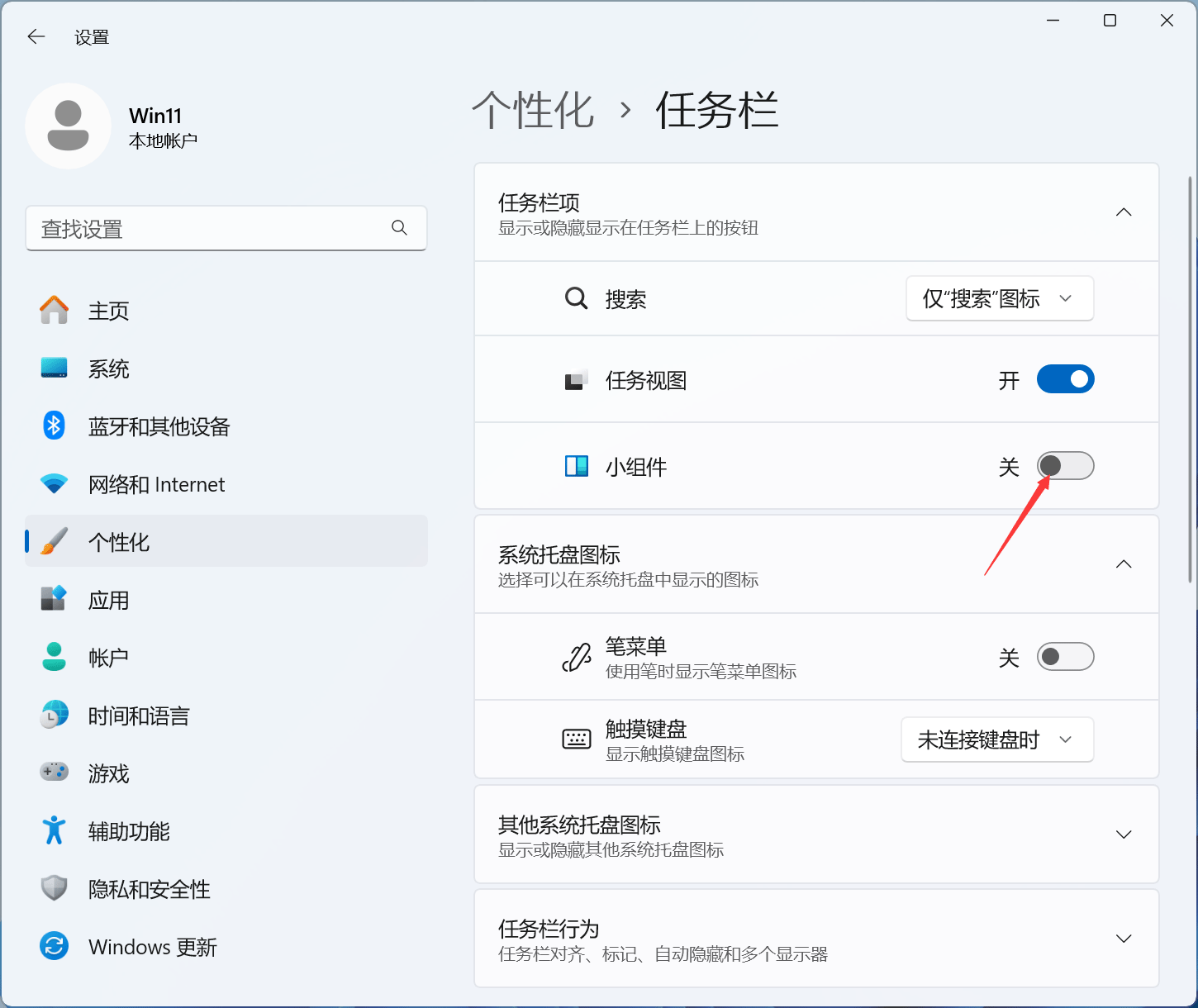Click the 游戏 gamepad icon

pyautogui.click(x=55, y=773)
